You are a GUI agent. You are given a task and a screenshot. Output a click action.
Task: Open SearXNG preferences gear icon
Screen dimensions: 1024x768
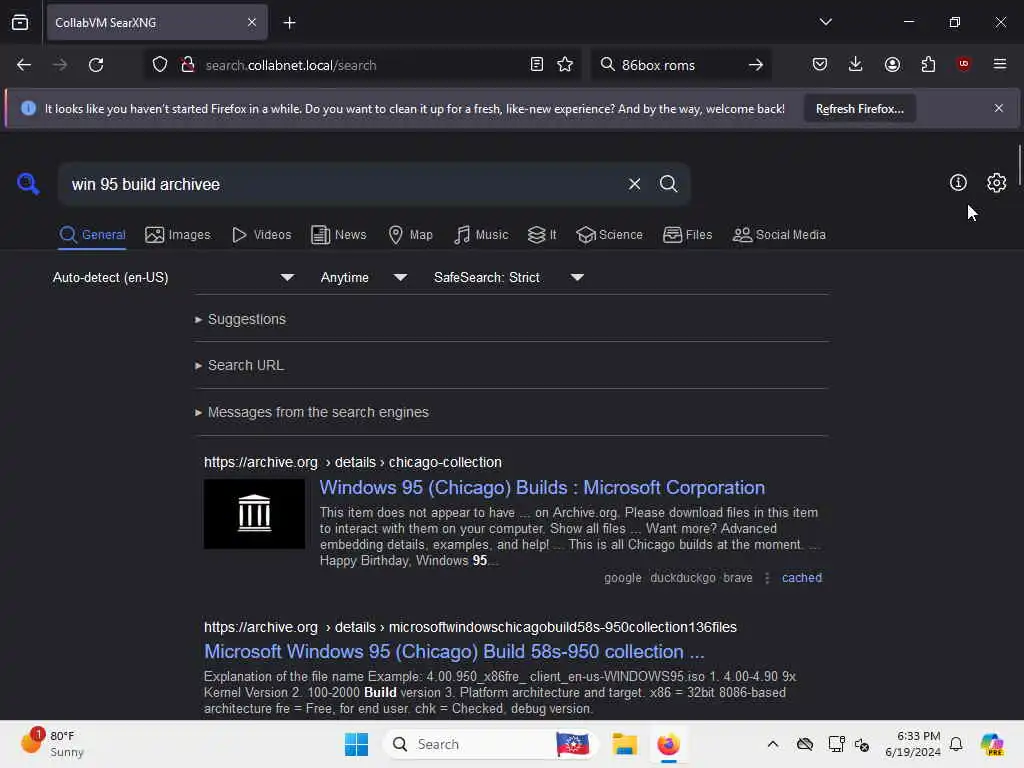click(996, 183)
